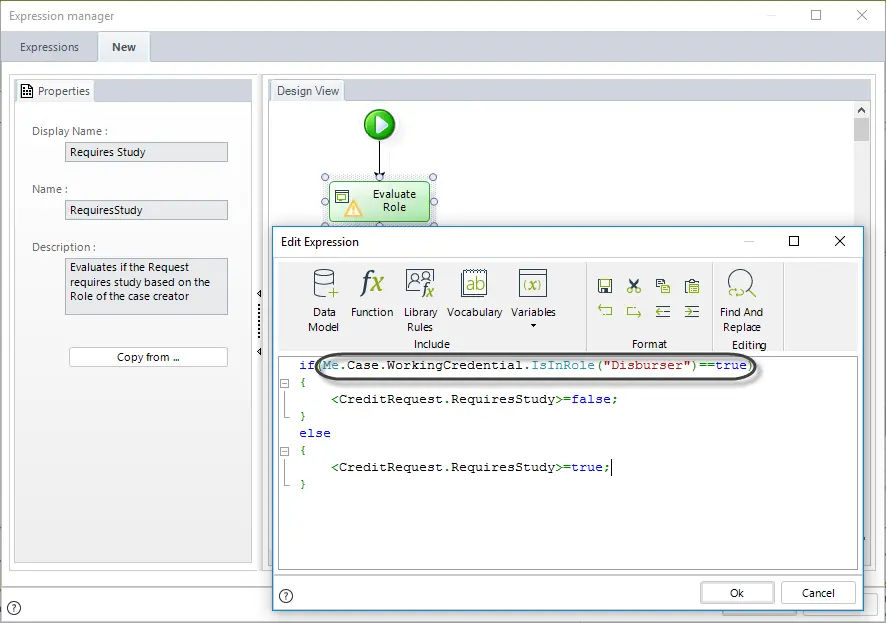Click the lower splitter arrow beside Properties
Viewport: 886px width, 623px height.
click(x=259, y=351)
